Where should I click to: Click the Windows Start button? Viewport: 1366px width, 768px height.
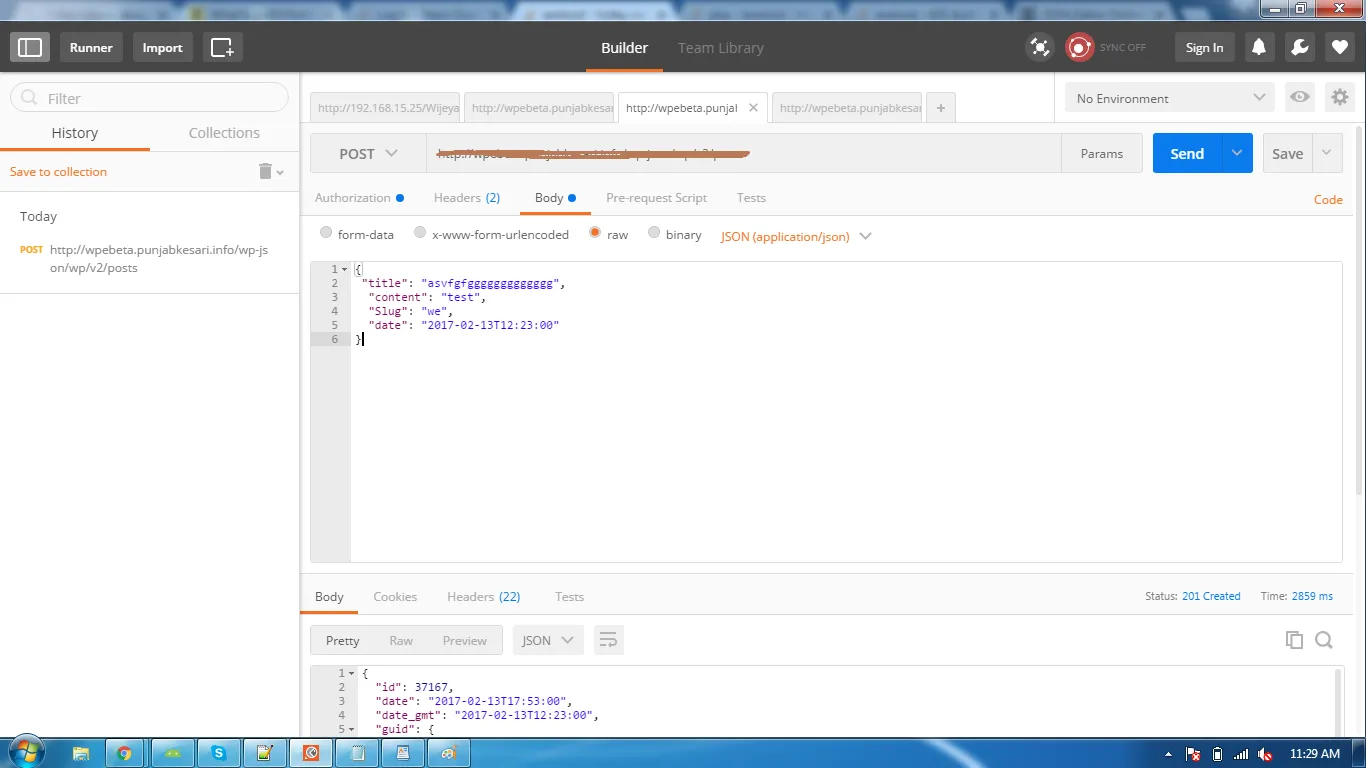click(26, 752)
